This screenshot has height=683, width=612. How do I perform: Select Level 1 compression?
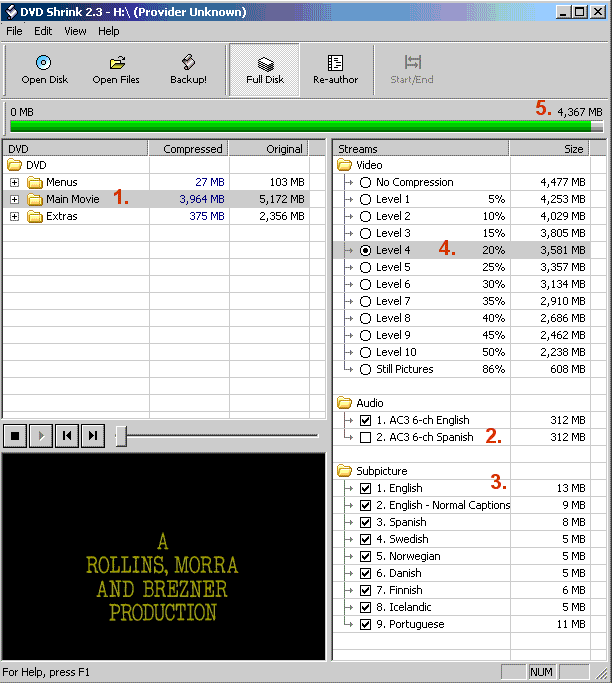coord(365,199)
